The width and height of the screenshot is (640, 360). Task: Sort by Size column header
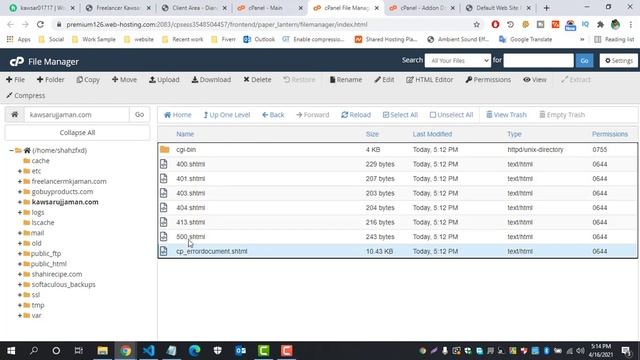372,134
